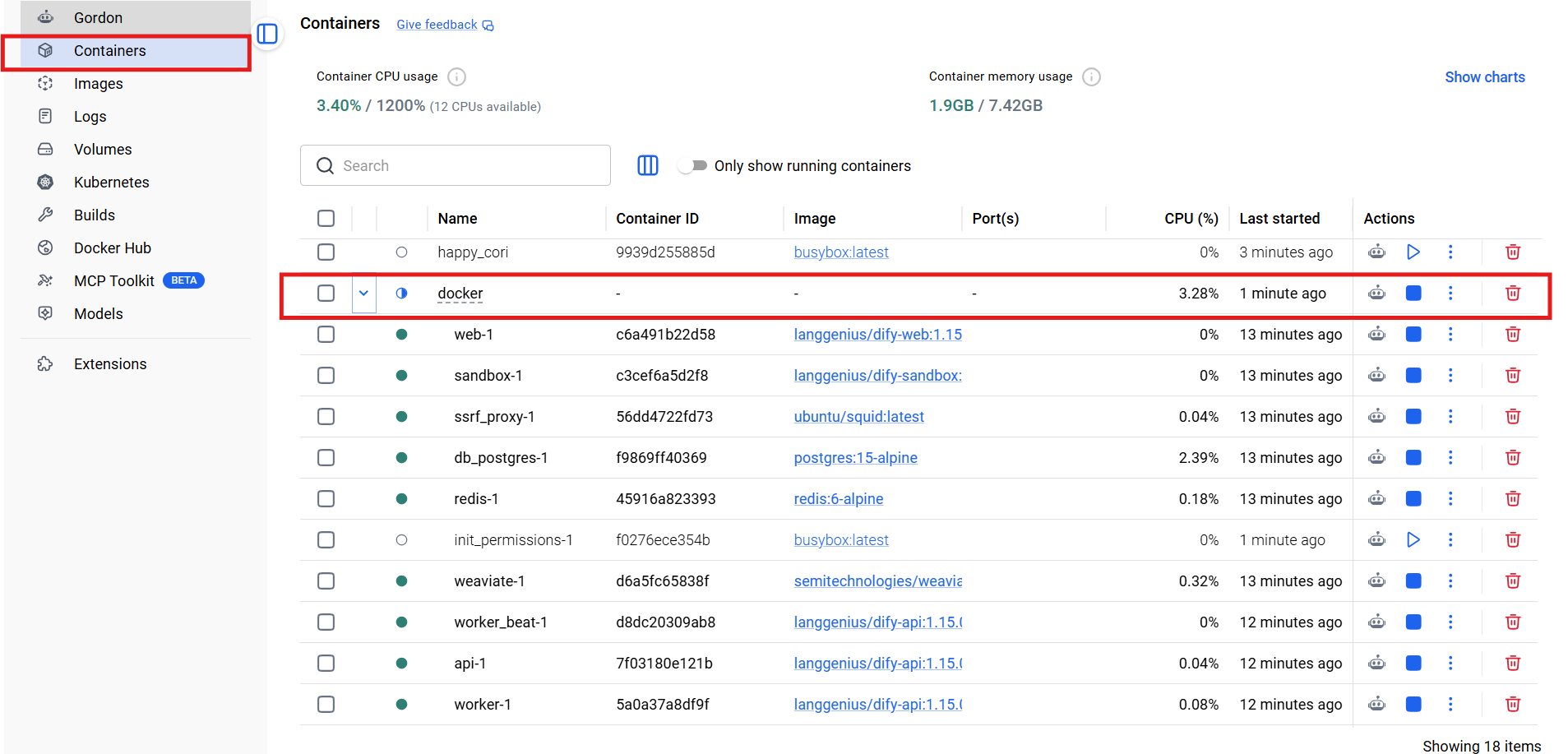The height and width of the screenshot is (754, 1568).
Task: Open more actions for weaviate-1
Action: [1450, 581]
